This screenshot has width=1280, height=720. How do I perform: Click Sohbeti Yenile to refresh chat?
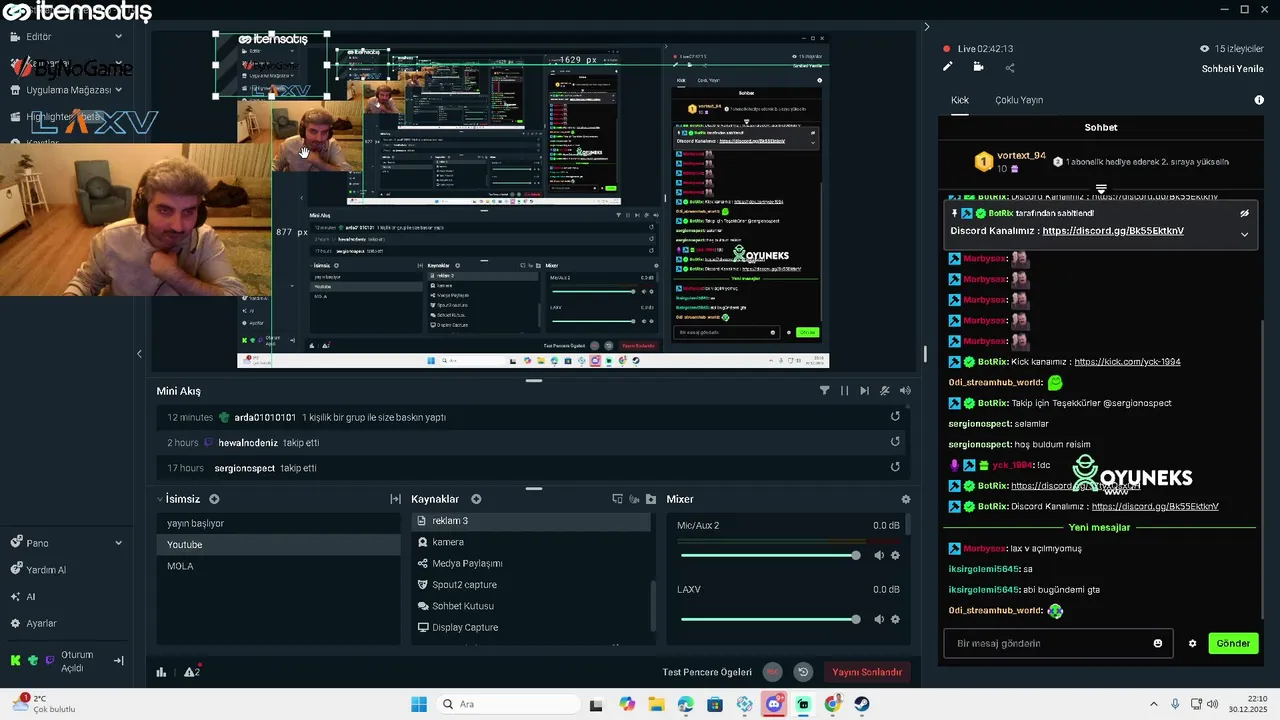(1233, 69)
